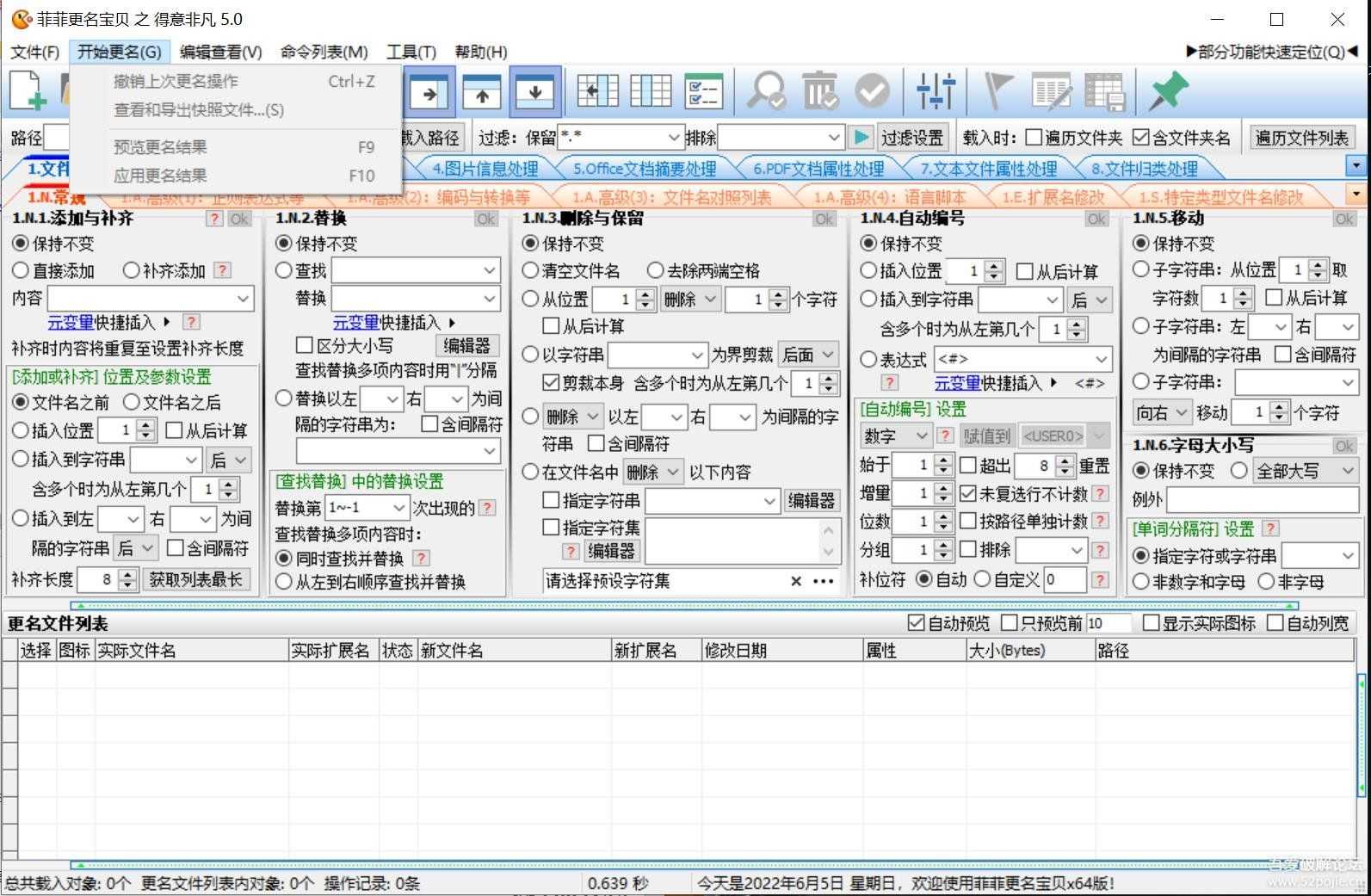The width and height of the screenshot is (1371, 896).
Task: Open the 文件(F) menu
Action: [35, 52]
